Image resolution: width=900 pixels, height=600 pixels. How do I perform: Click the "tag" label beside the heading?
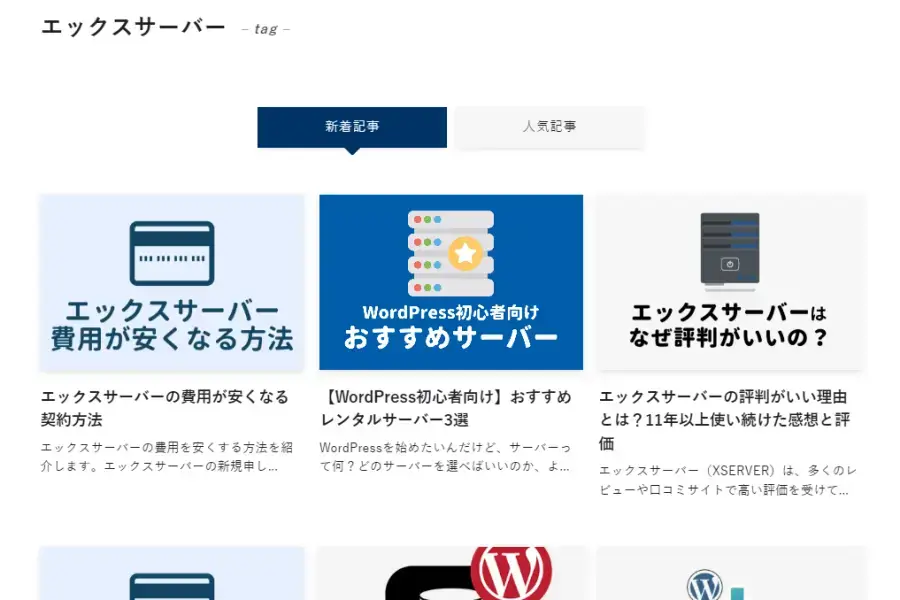click(266, 29)
